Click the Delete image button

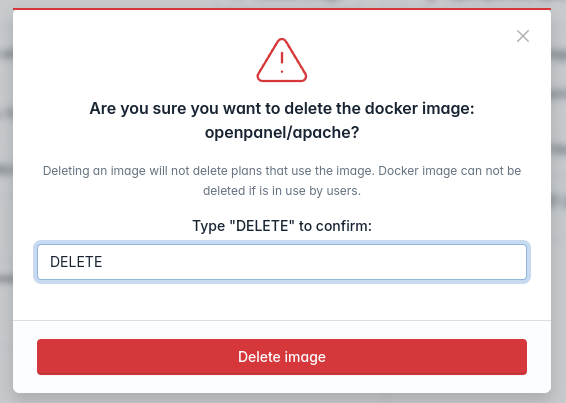coord(282,357)
